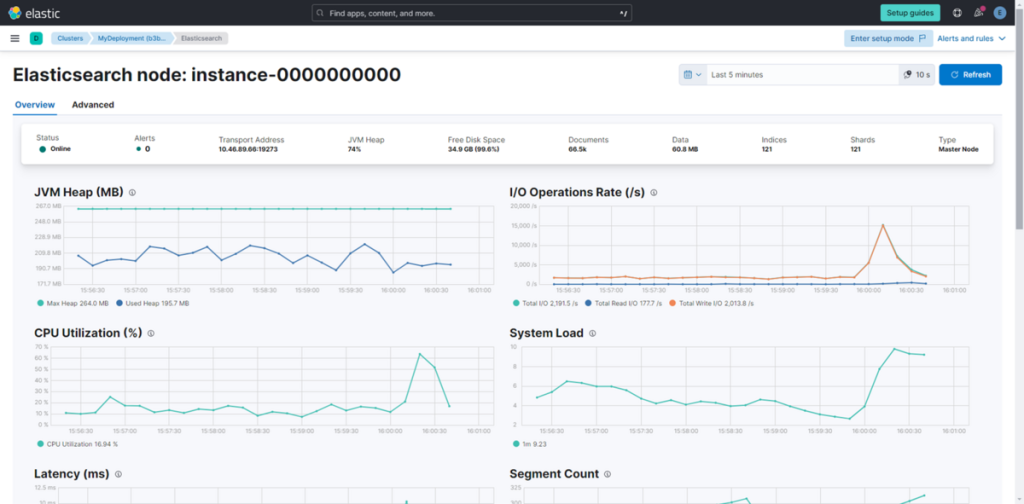
Task: Go to Clusters breadcrumb
Action: click(68, 38)
